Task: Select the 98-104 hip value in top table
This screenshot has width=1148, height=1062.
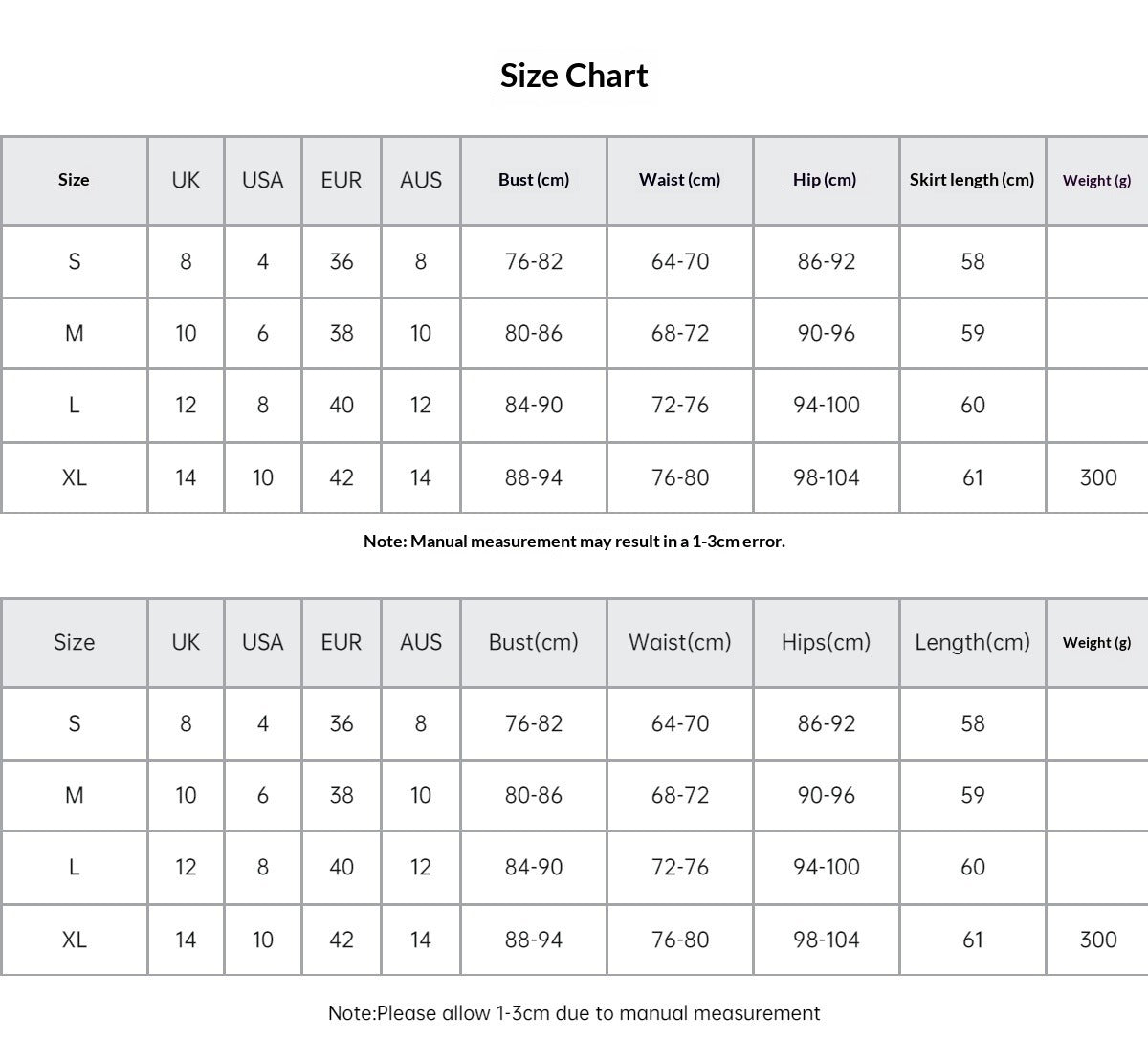Action: click(x=827, y=477)
